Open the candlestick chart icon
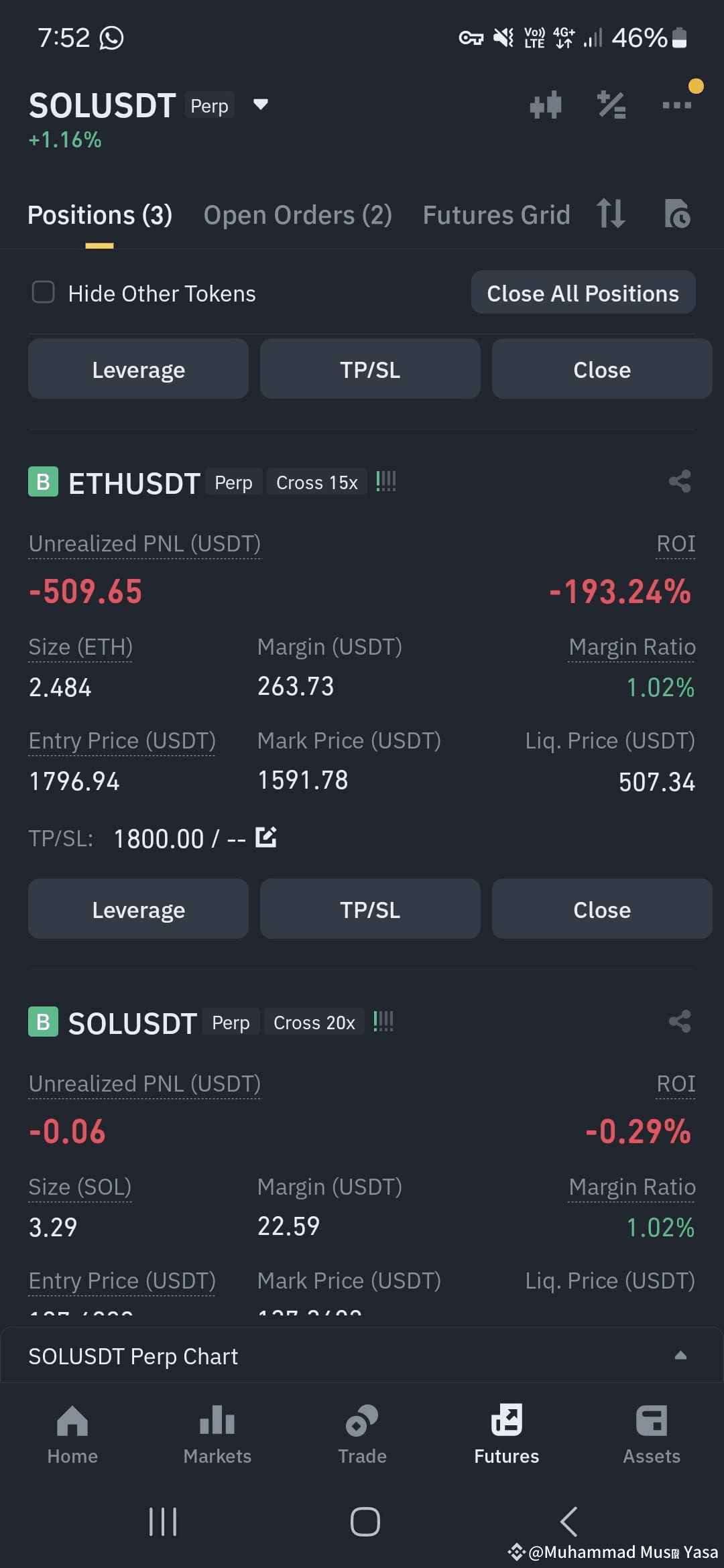The image size is (724, 1568). click(545, 105)
